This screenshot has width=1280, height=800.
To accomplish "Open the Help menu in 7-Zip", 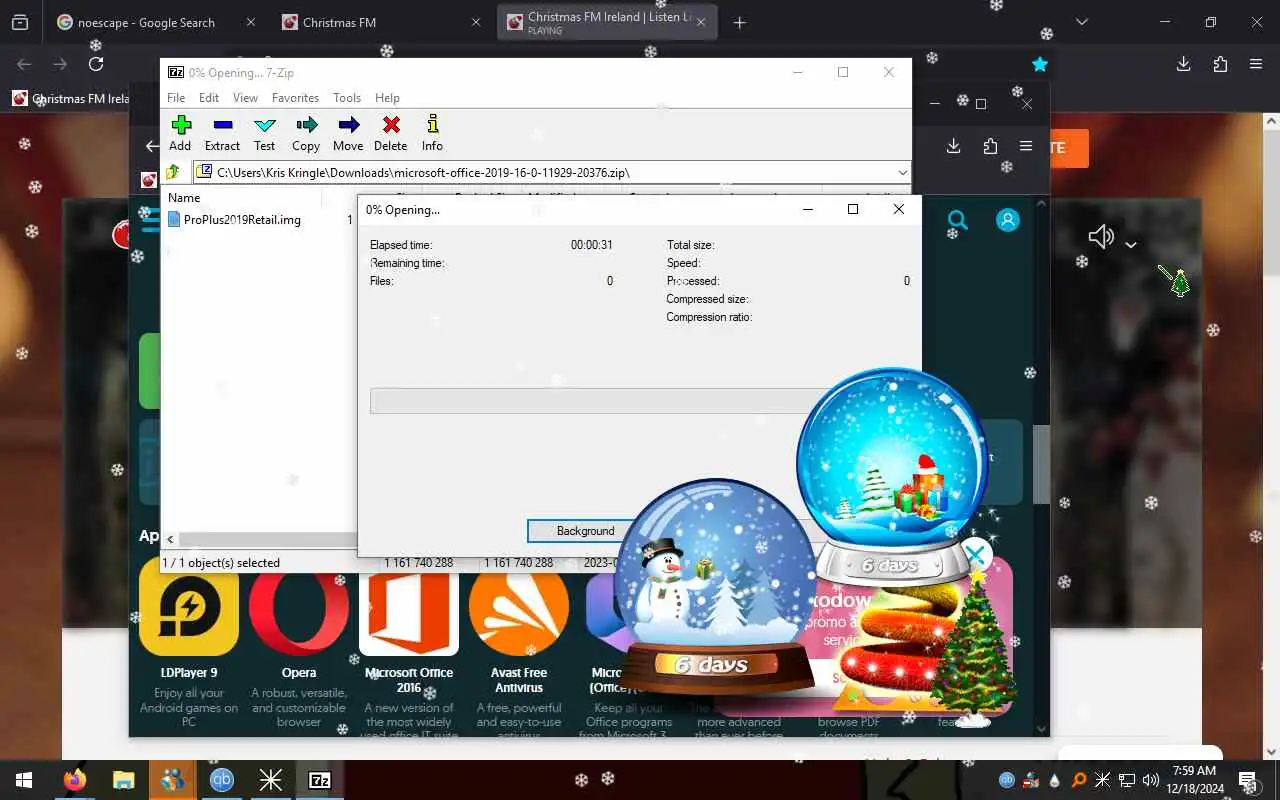I will (x=387, y=98).
